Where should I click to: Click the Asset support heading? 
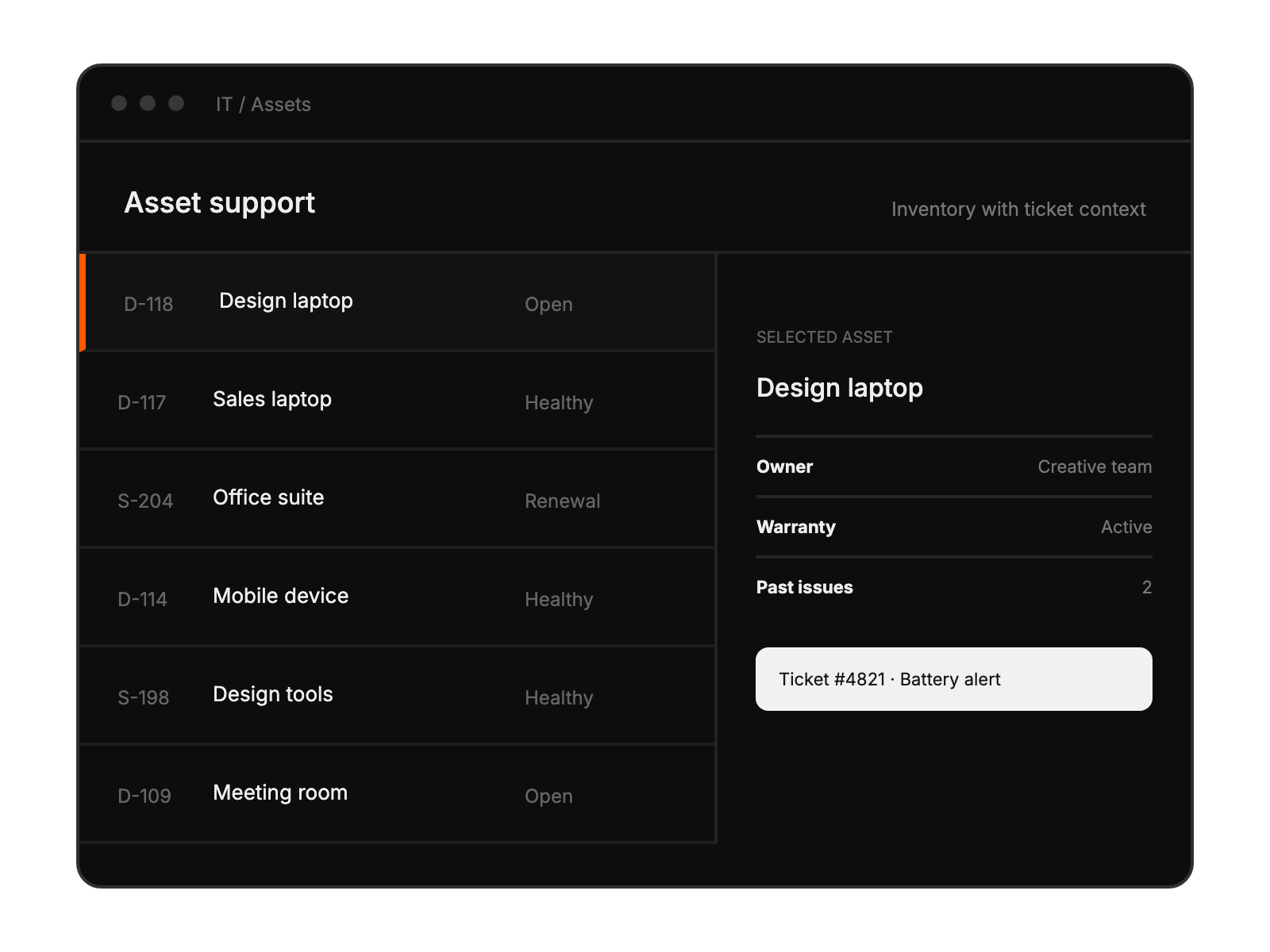coord(220,203)
